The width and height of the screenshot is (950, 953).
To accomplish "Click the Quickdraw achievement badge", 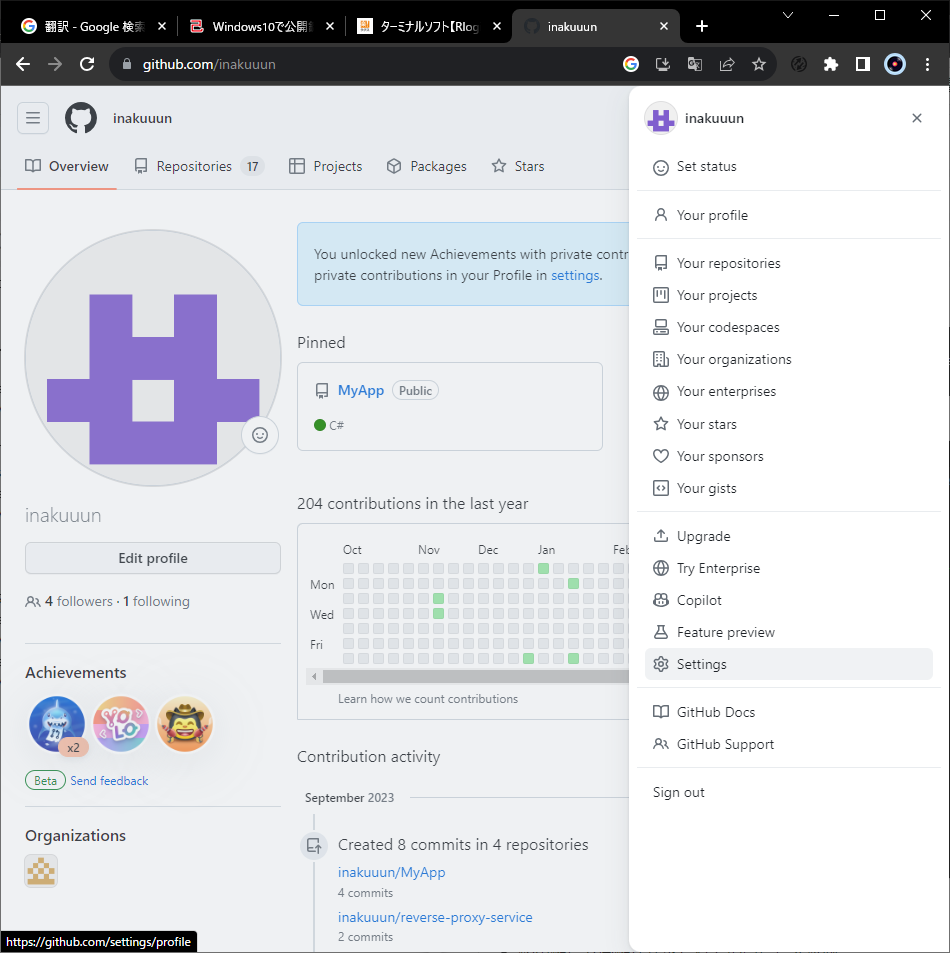I will pyautogui.click(x=185, y=722).
